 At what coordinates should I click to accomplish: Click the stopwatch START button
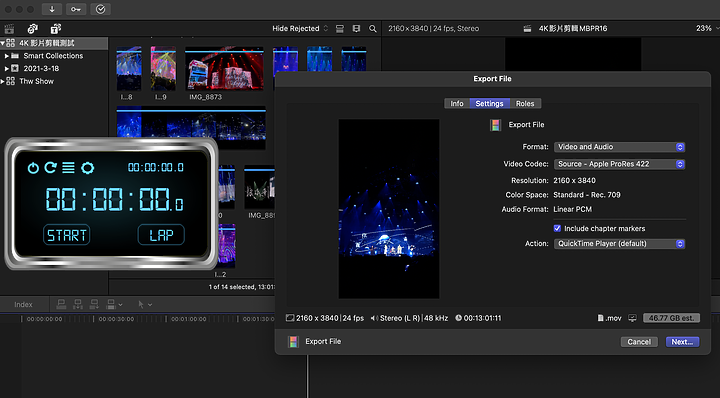click(x=67, y=235)
